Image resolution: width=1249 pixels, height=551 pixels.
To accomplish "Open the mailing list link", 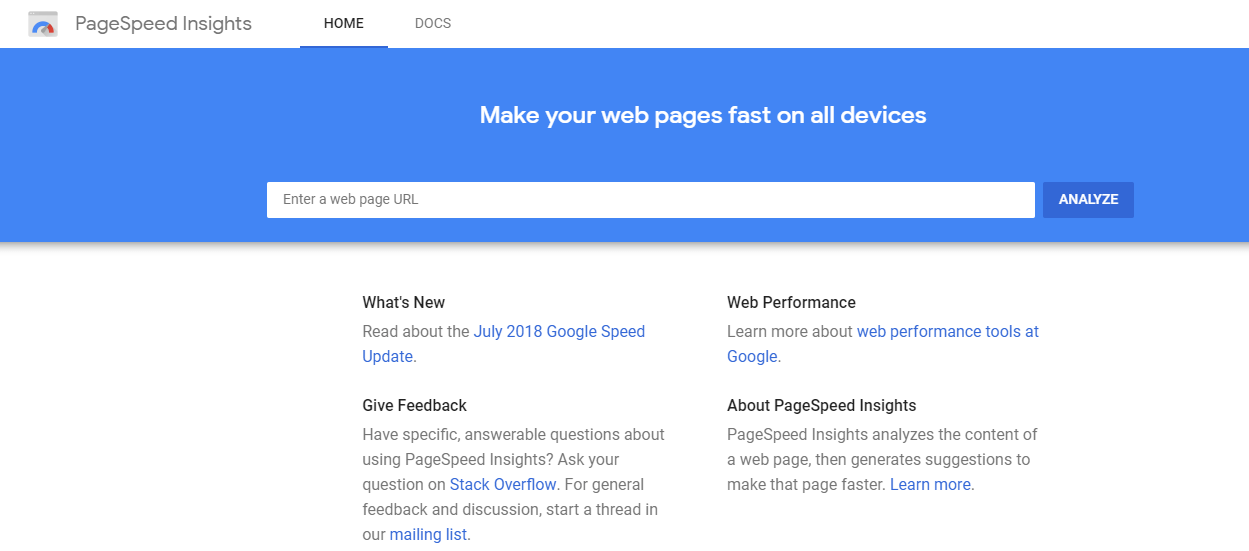I will pos(428,534).
